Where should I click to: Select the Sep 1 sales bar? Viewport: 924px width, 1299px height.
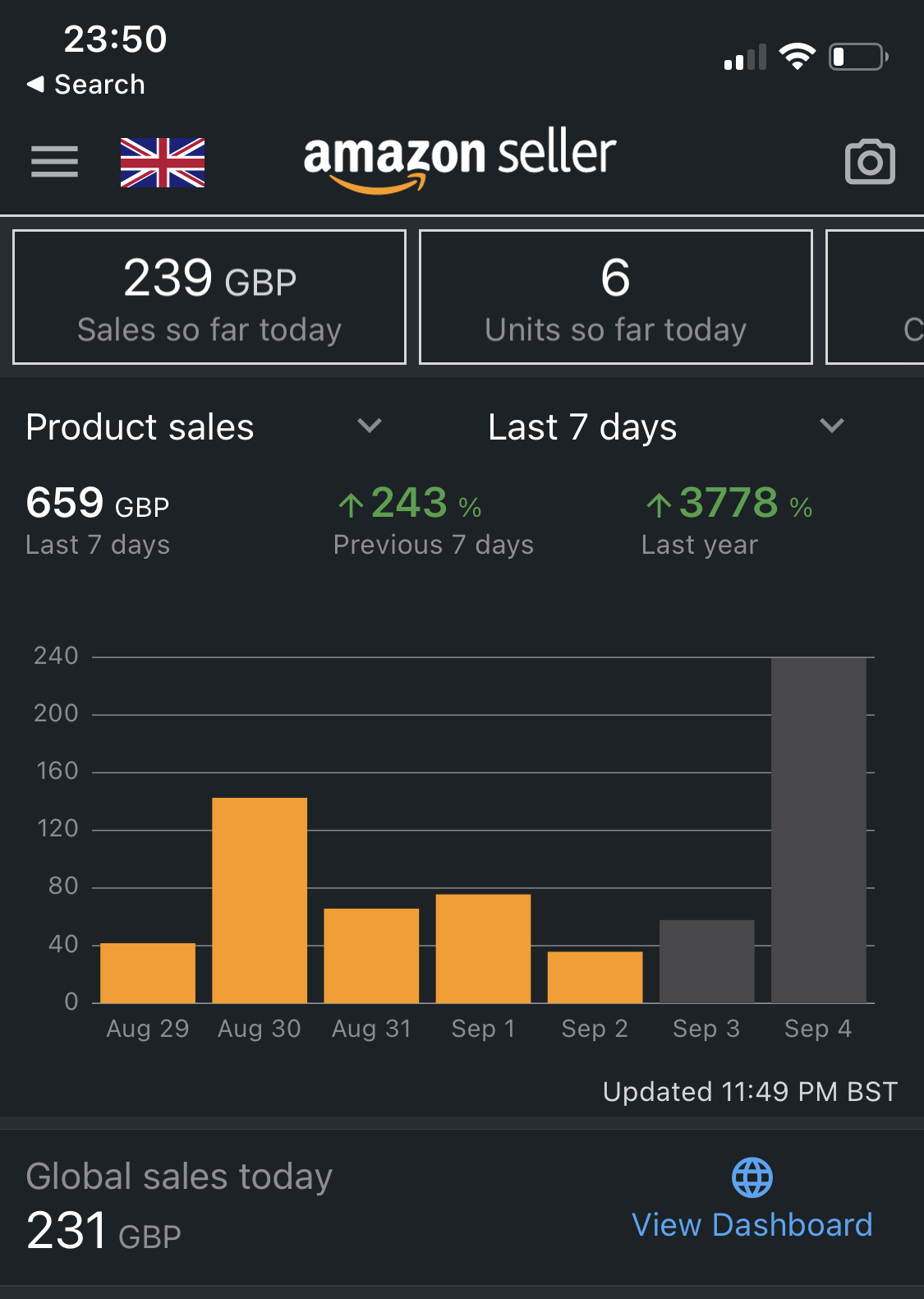(483, 948)
